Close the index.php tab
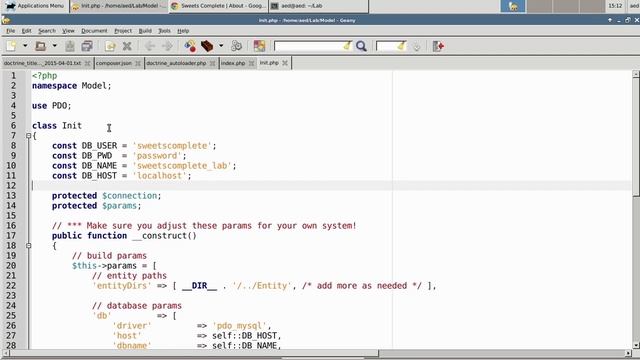640x360 pixels. 251,63
